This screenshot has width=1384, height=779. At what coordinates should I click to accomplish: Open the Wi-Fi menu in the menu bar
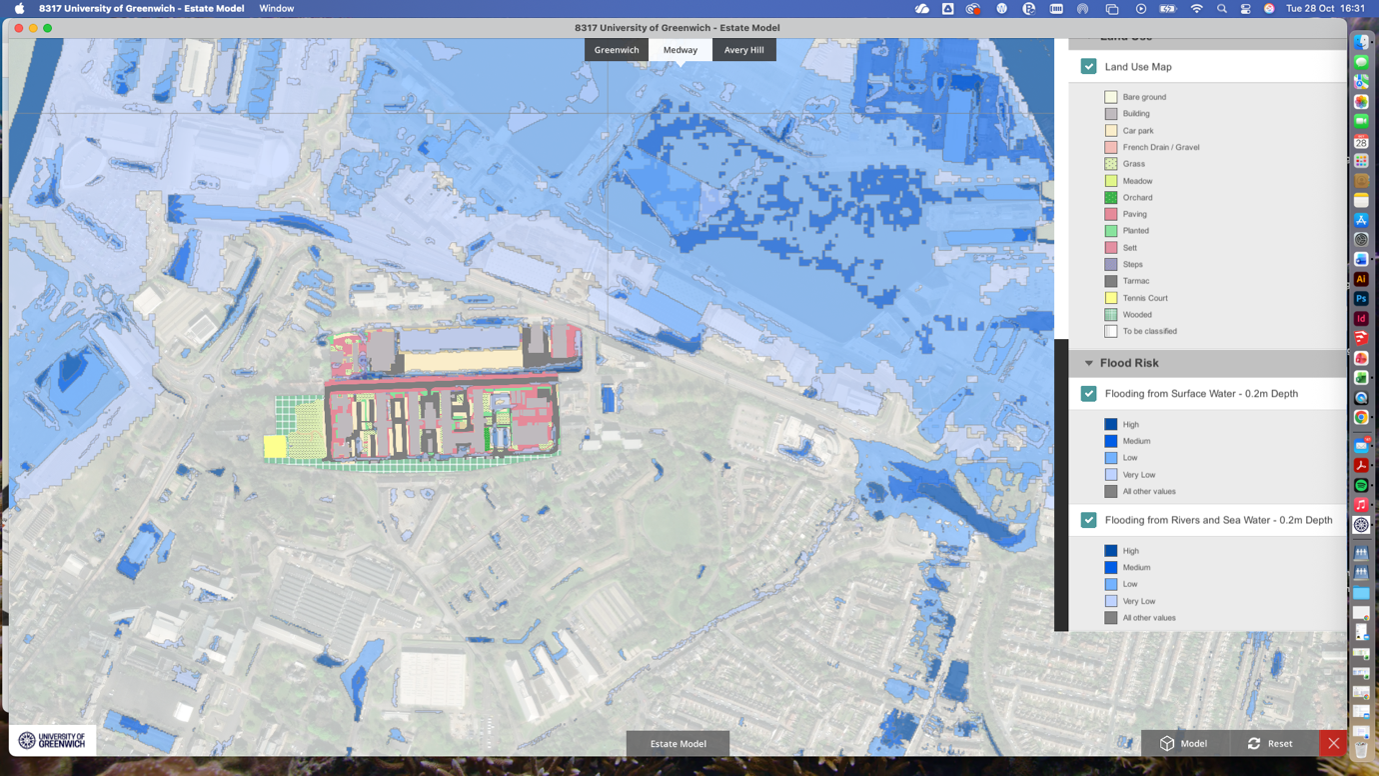pyautogui.click(x=1197, y=8)
